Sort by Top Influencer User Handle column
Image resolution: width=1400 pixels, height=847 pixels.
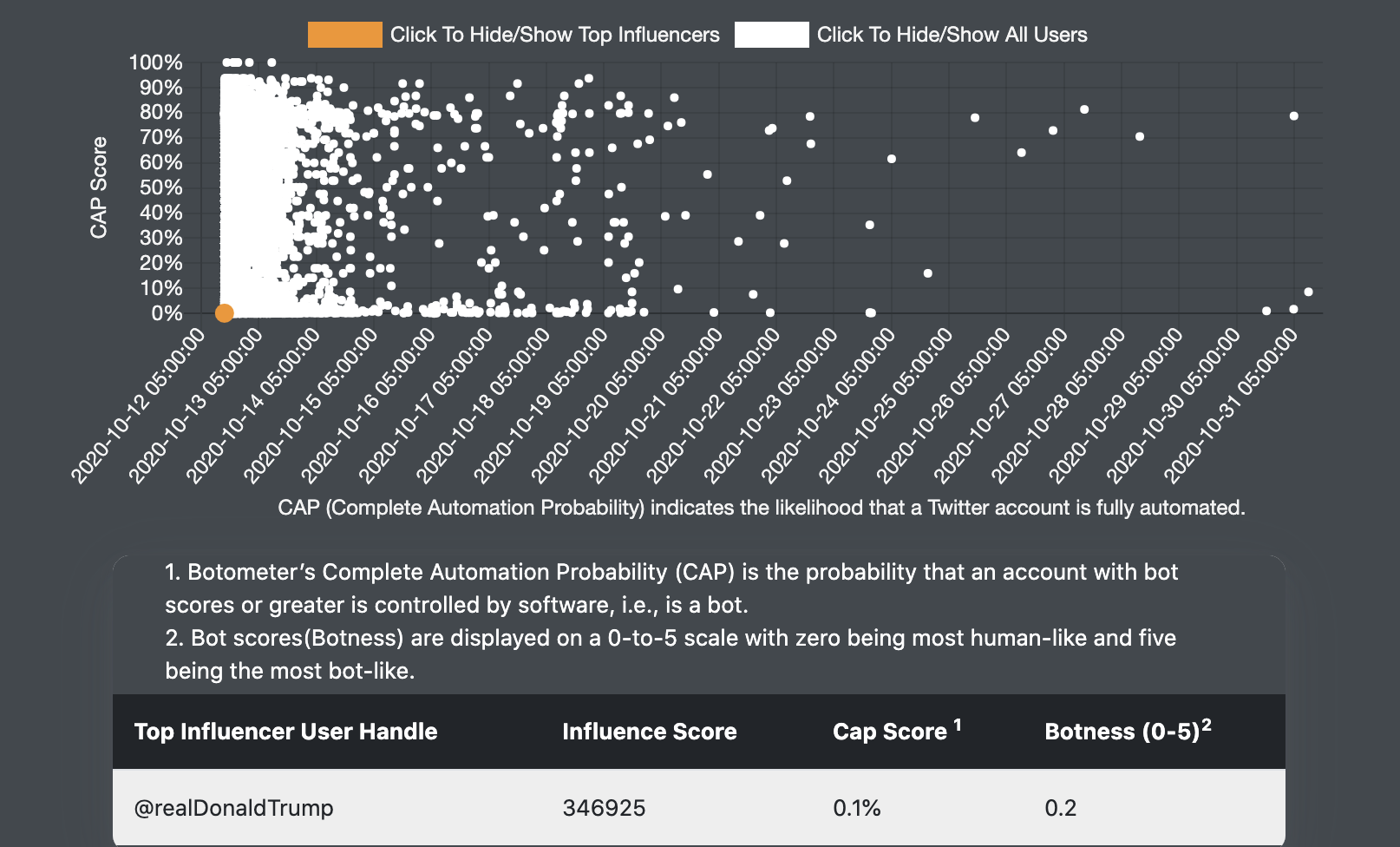tap(285, 732)
